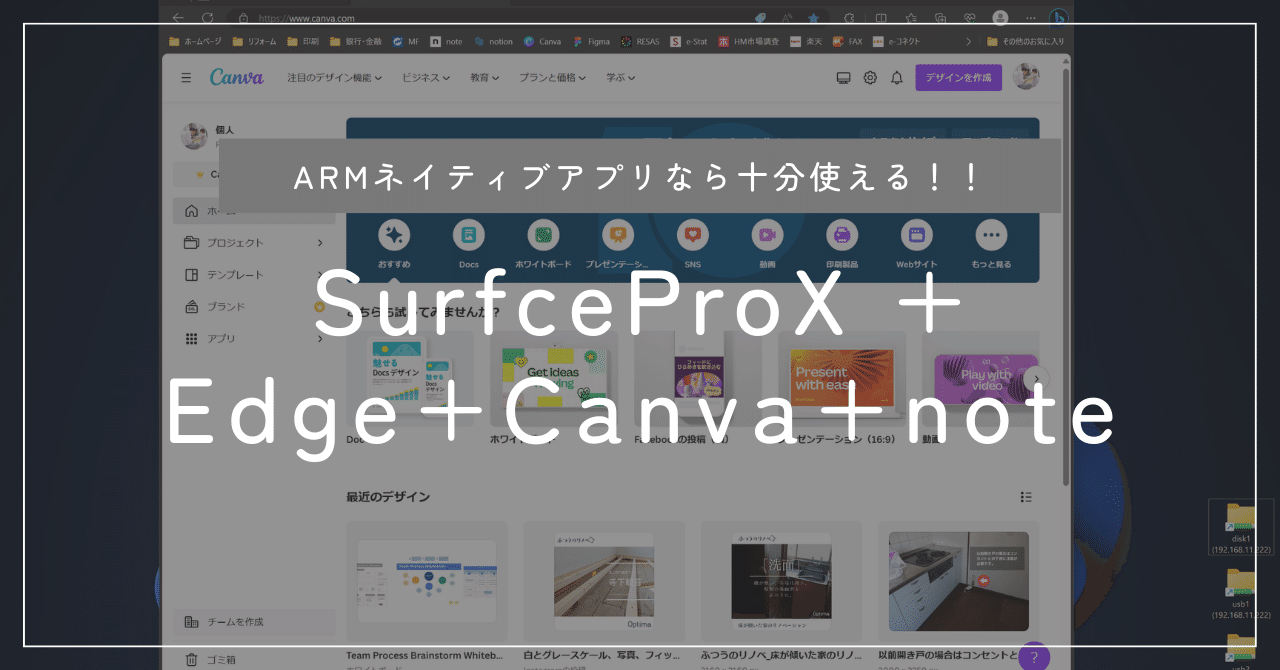
Task: Open the Team Process Brainstorm design thumbnail
Action: click(x=427, y=582)
